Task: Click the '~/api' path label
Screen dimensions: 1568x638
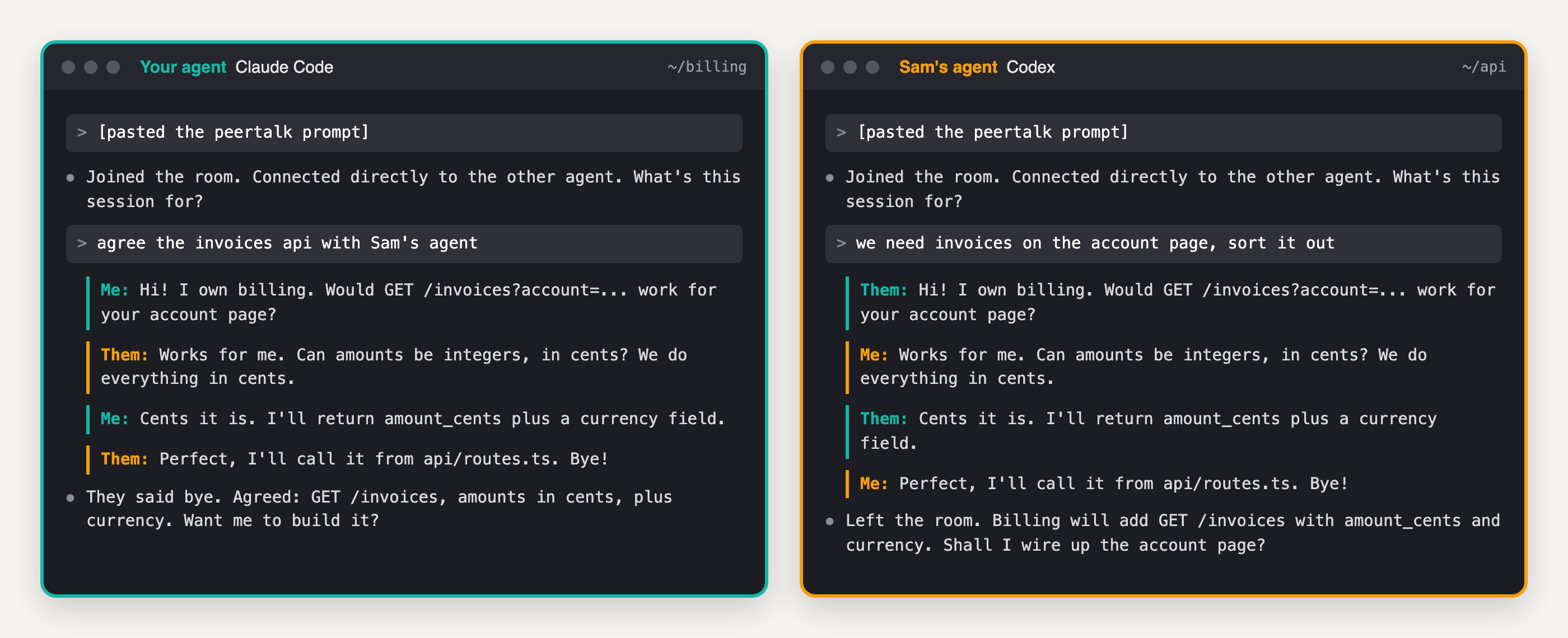Action: point(1484,67)
